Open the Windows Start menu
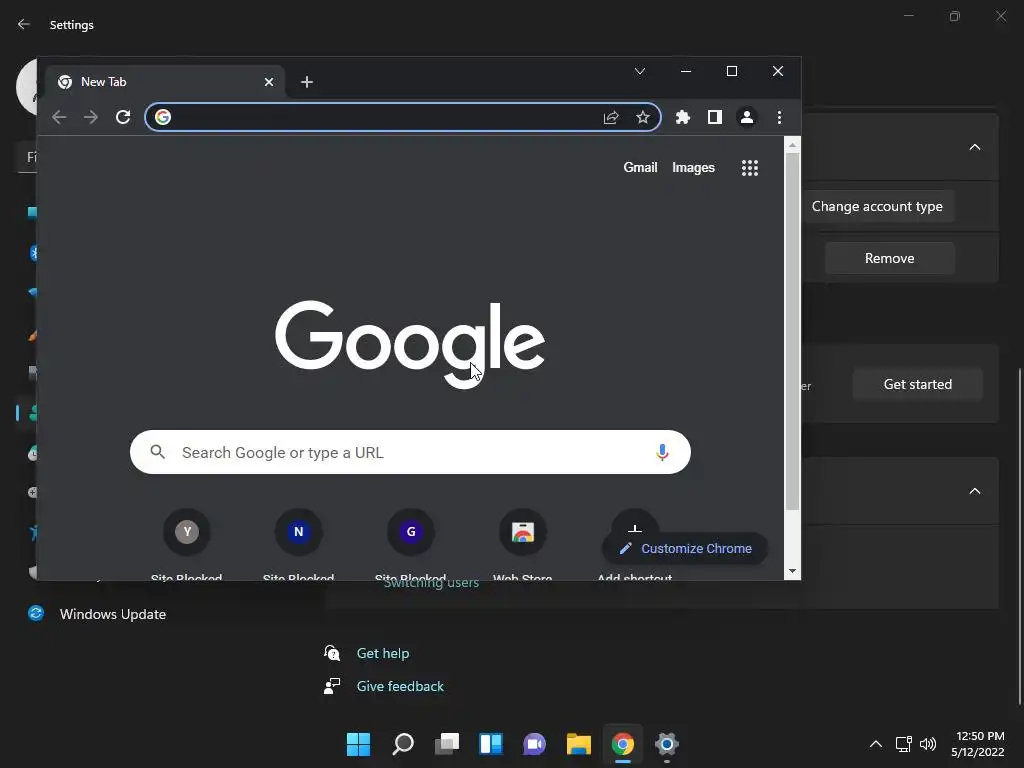1024x768 pixels. pyautogui.click(x=359, y=744)
